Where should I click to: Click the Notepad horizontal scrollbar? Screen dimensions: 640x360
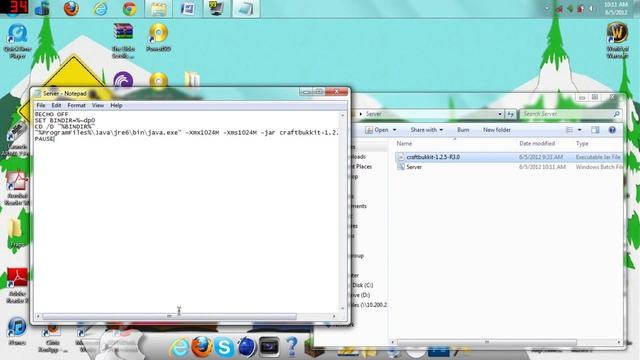169,316
